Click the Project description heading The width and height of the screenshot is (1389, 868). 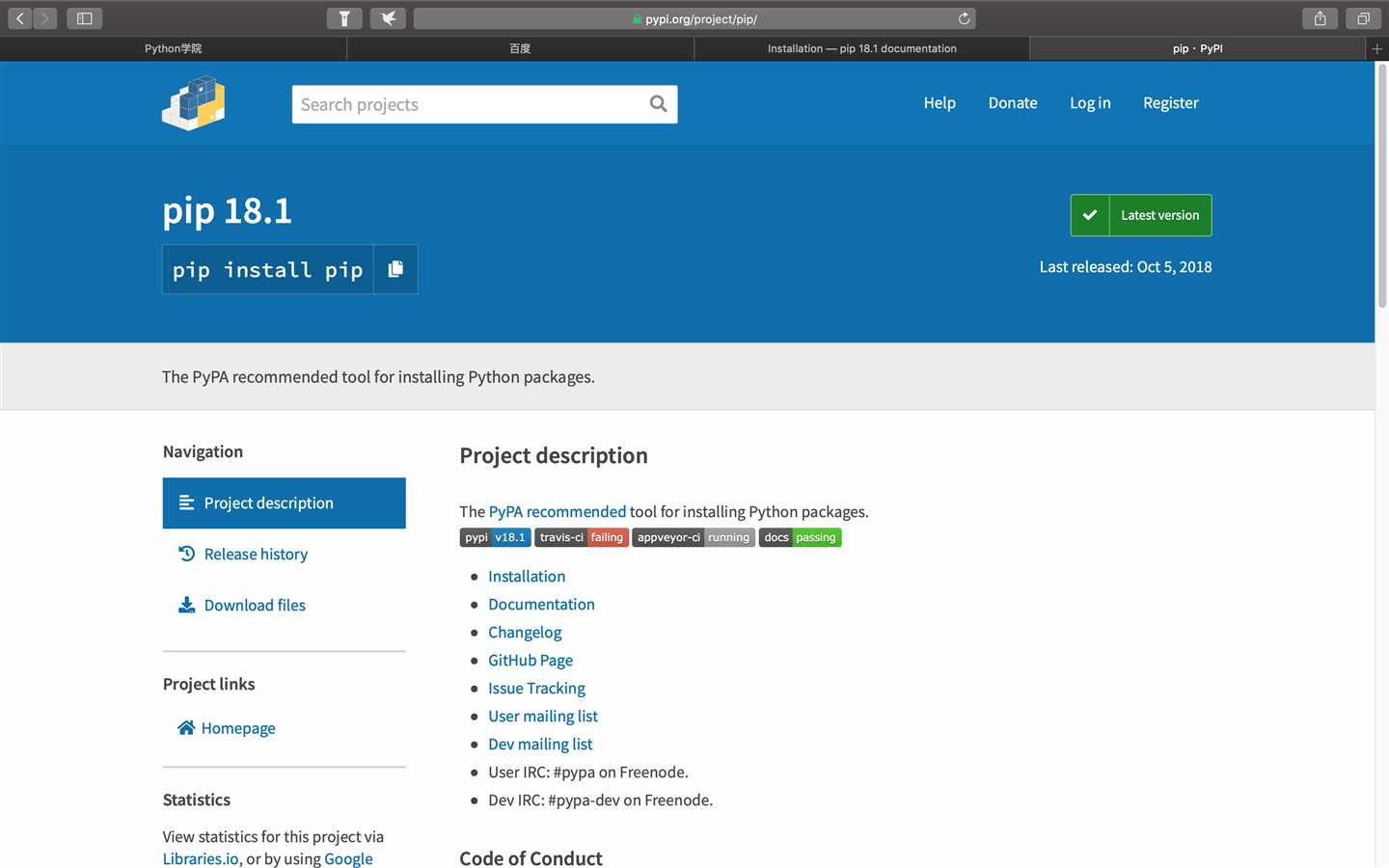[554, 455]
